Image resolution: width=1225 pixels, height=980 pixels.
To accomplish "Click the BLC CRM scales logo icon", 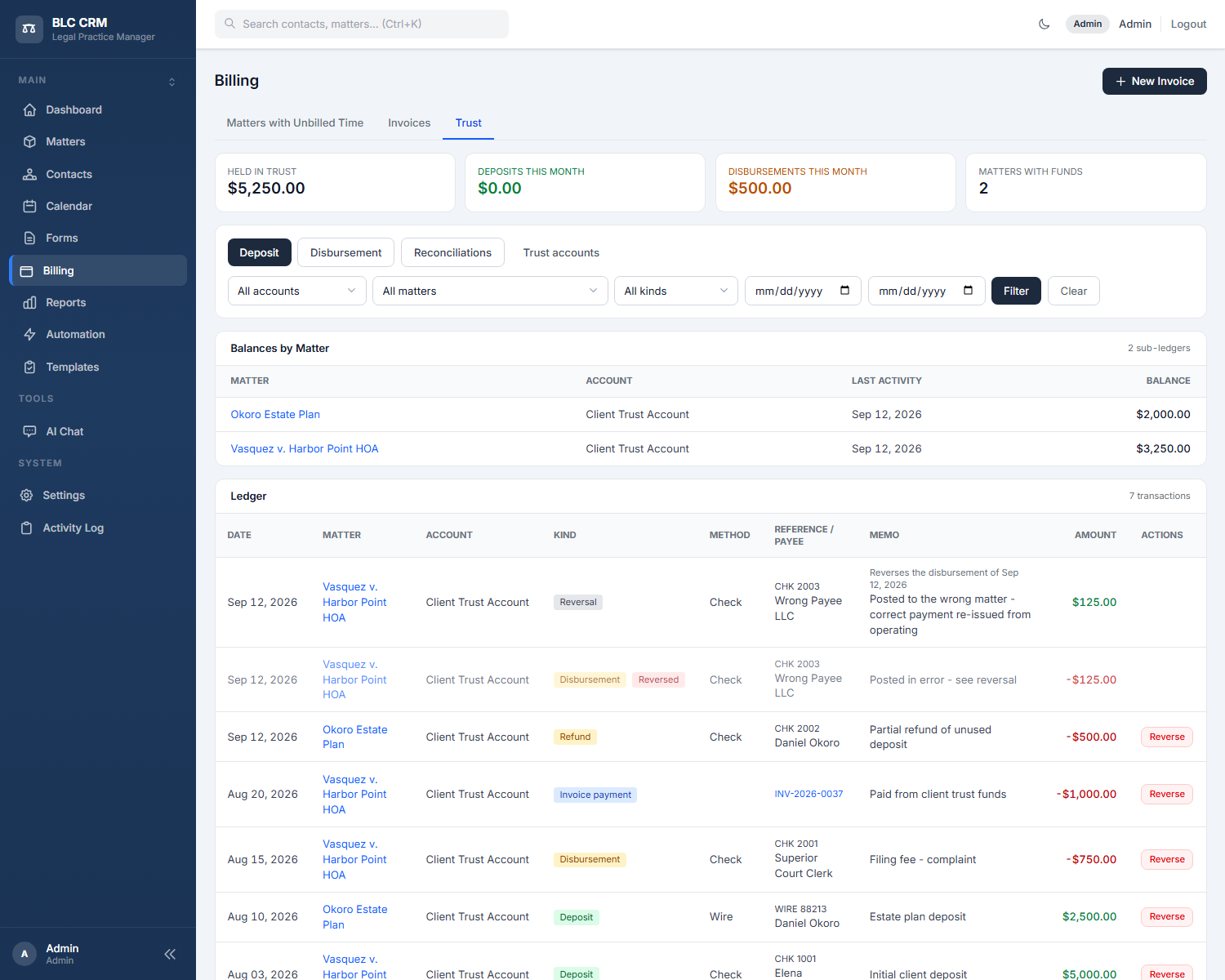I will [x=29, y=29].
